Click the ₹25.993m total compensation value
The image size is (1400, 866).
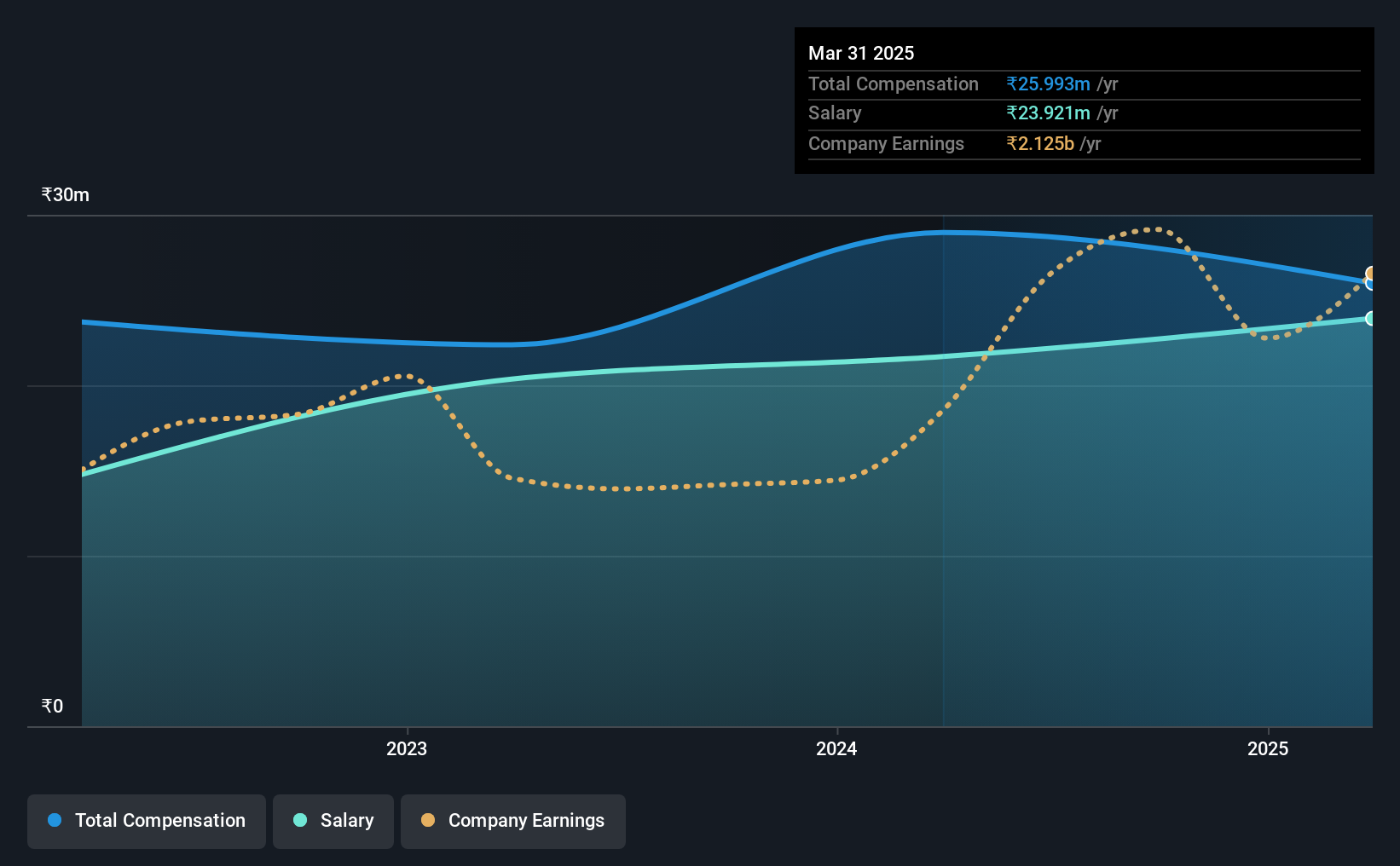pyautogui.click(x=1048, y=84)
